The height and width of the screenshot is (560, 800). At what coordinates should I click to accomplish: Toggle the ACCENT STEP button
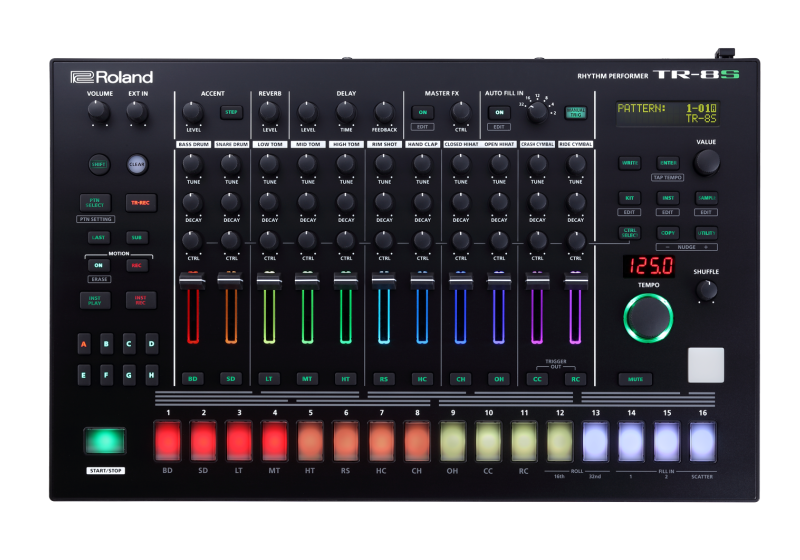[x=231, y=112]
